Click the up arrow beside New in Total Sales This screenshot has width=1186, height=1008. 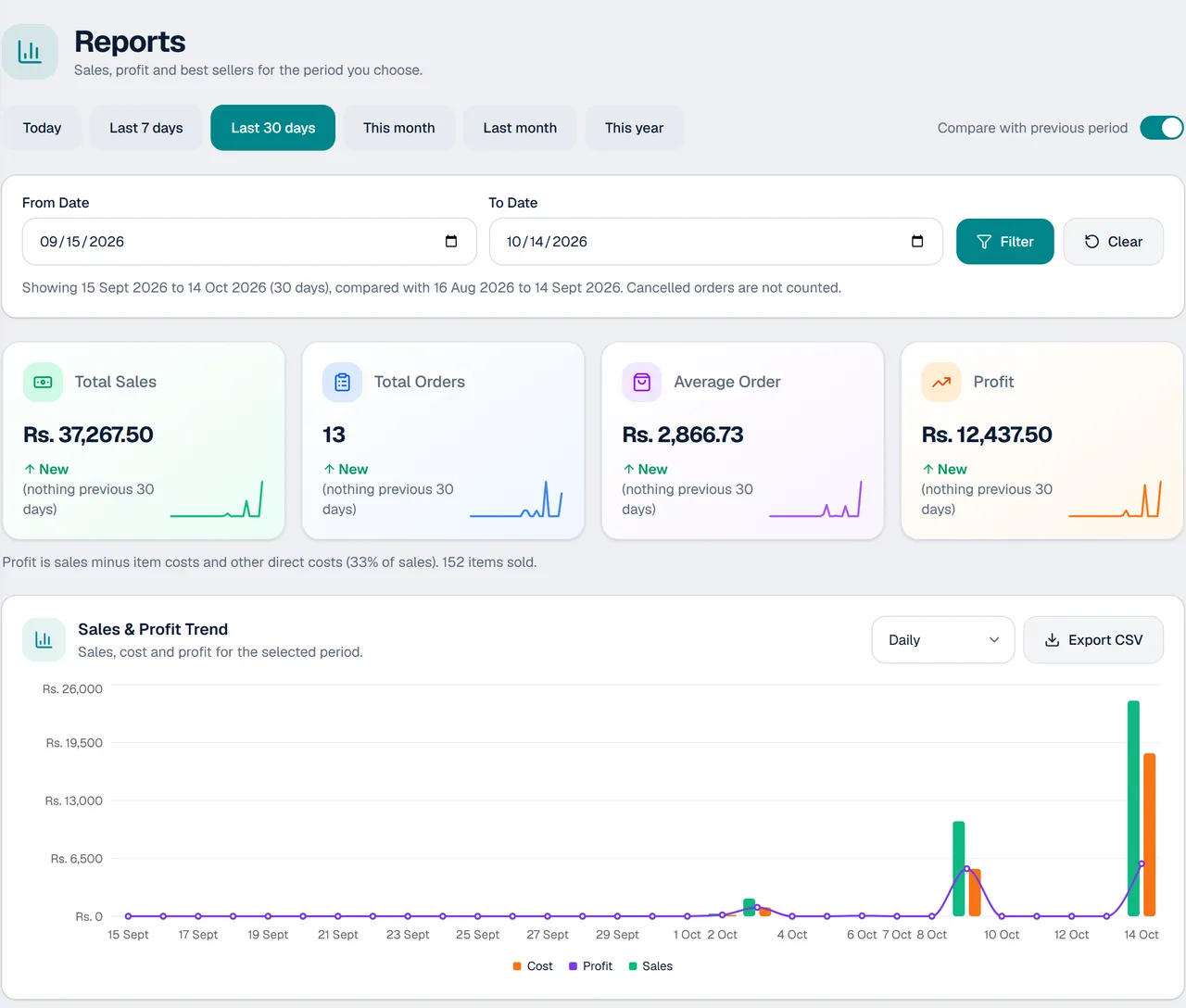pos(30,470)
